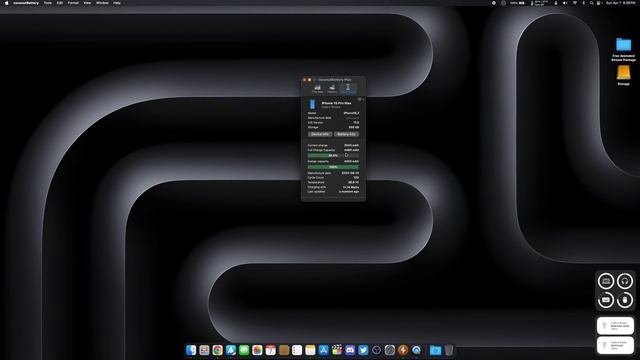Open Wi-Fi status in menu bar
Viewport: 640px width, 360px height.
click(x=575, y=3)
